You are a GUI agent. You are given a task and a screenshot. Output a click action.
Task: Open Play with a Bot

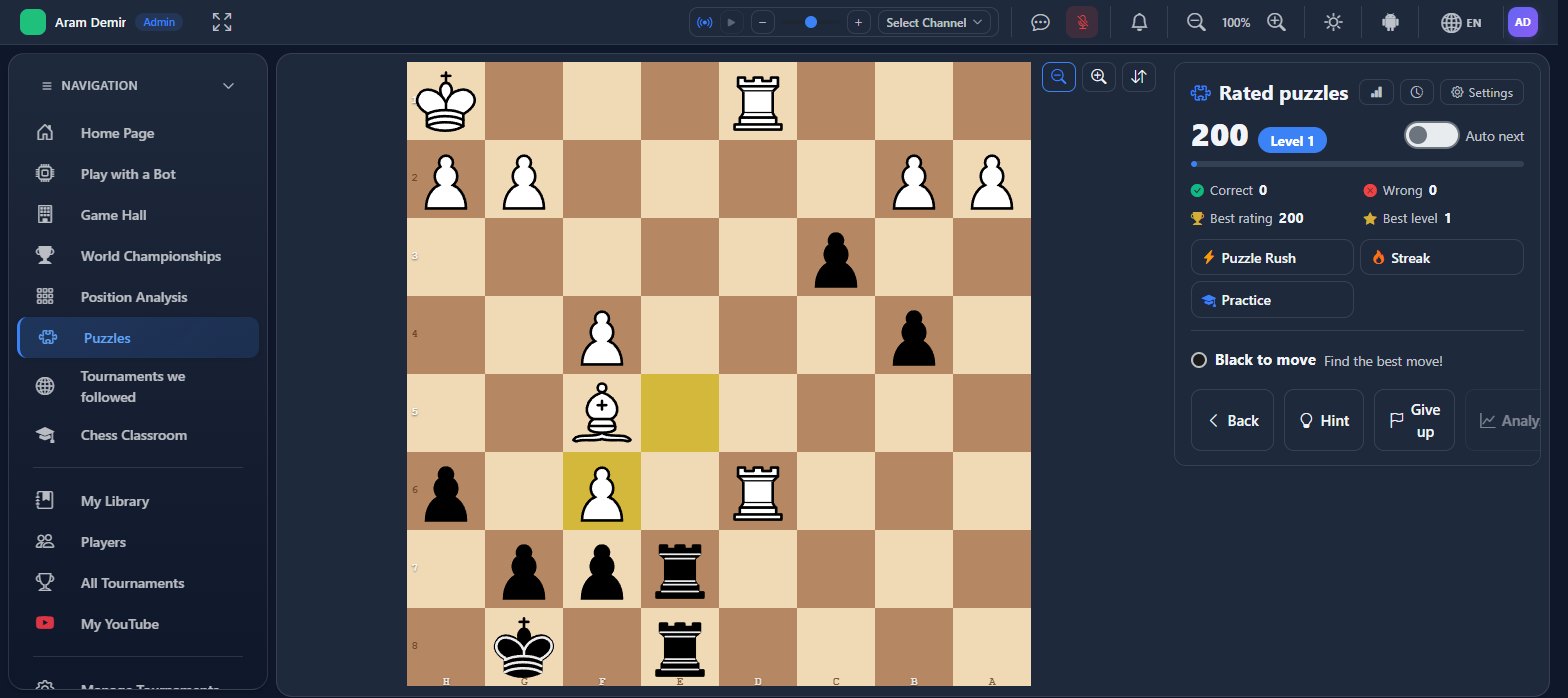pos(138,174)
